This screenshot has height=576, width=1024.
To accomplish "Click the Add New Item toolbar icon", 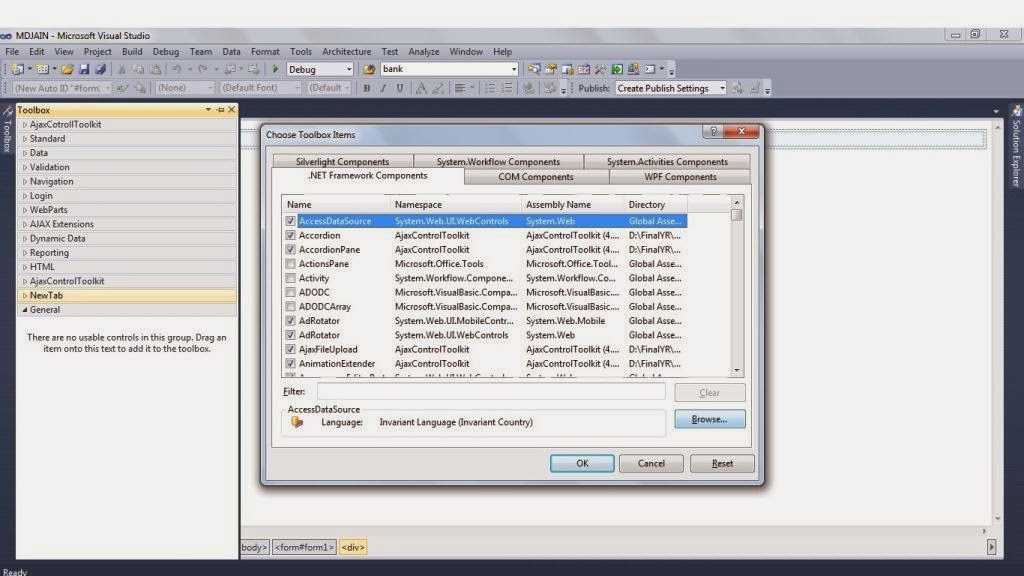I will 42,69.
